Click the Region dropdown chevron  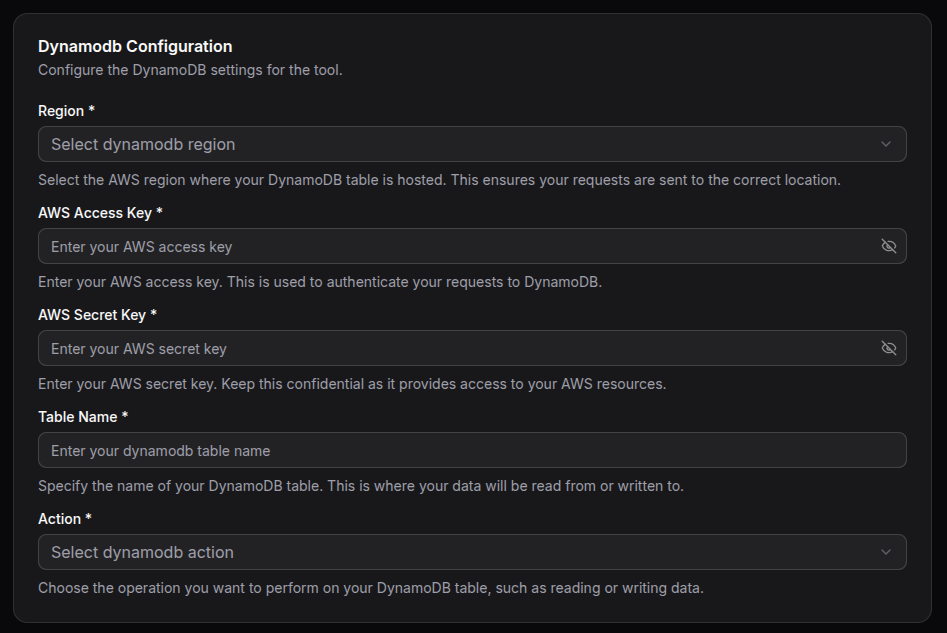[x=885, y=143]
